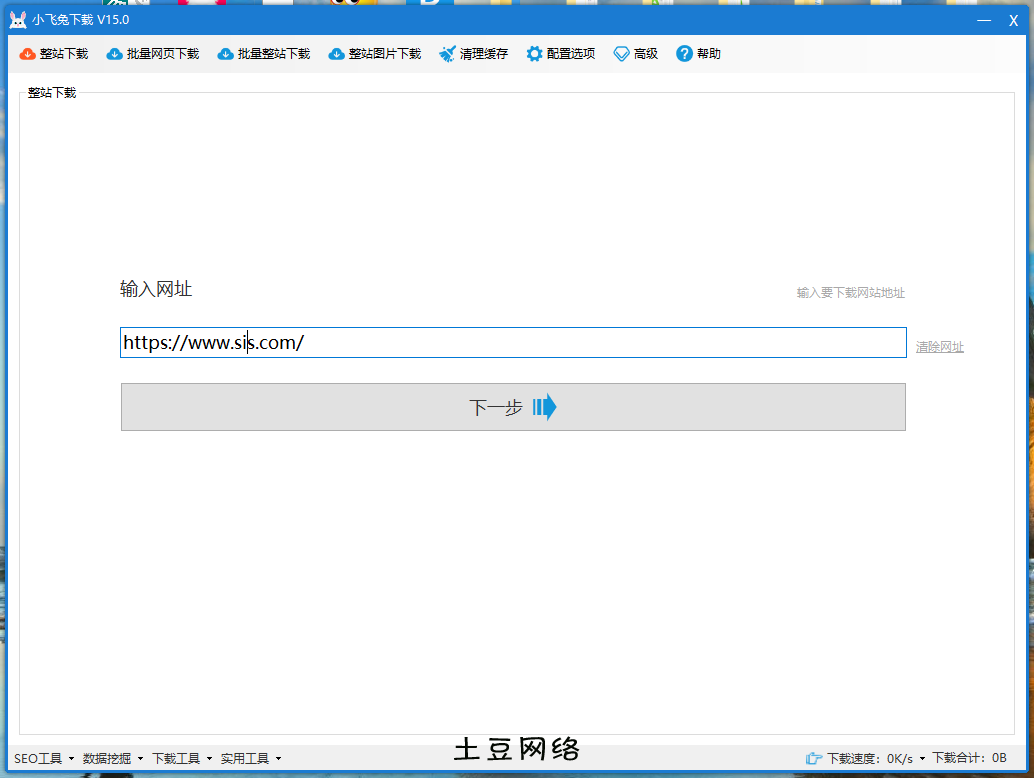Click the 清除网址 clear link
Image resolution: width=1034 pixels, height=778 pixels.
pyautogui.click(x=939, y=346)
